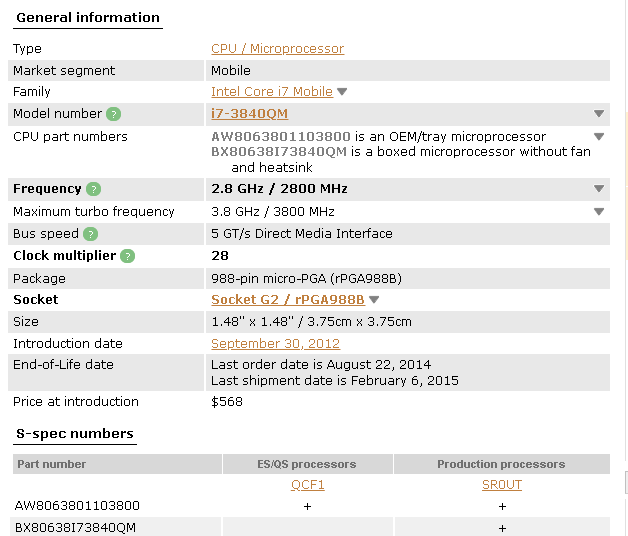
Task: Select the 1.48" x 1.48" size value
Action: [311, 322]
